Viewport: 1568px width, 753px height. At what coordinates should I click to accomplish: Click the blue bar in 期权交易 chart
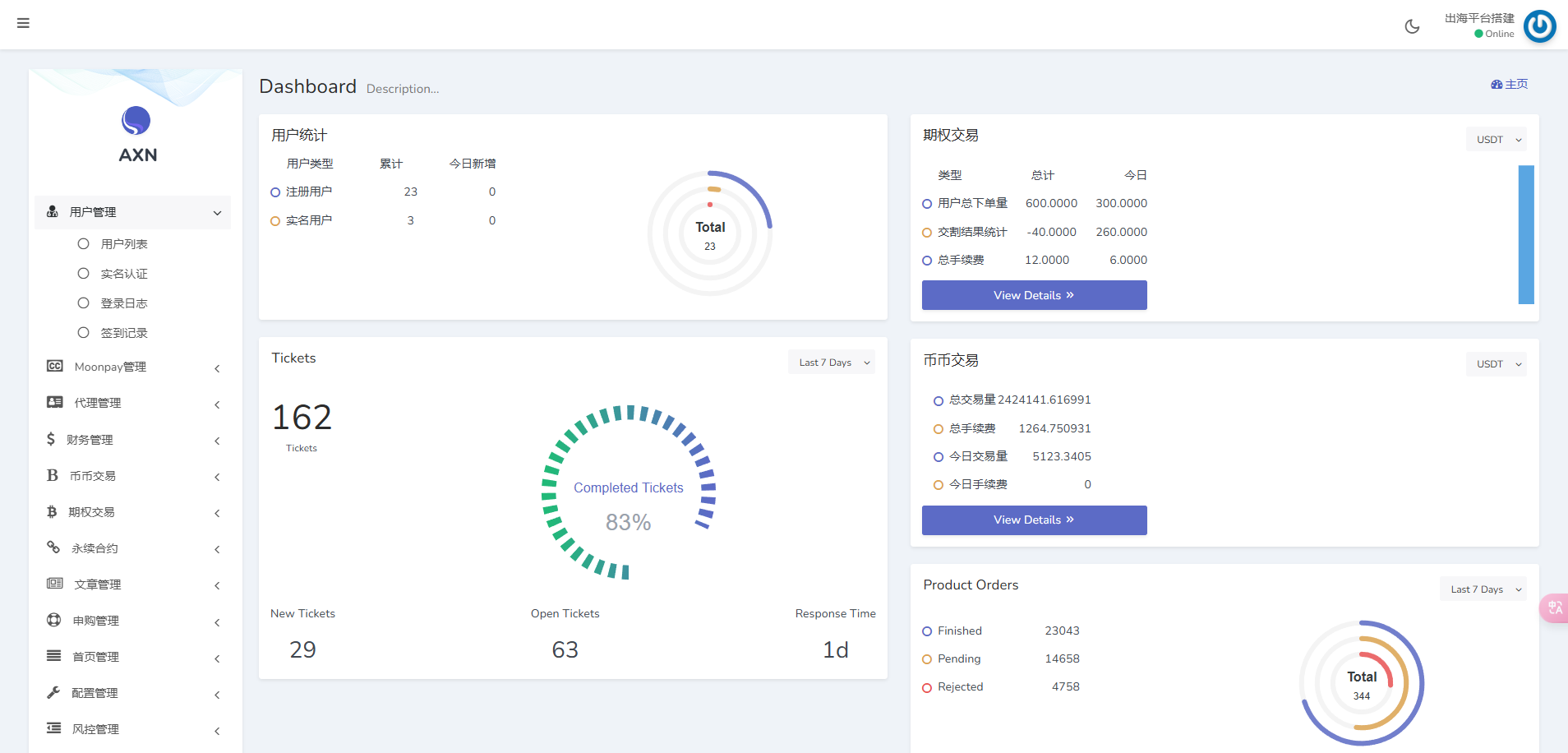point(1526,234)
